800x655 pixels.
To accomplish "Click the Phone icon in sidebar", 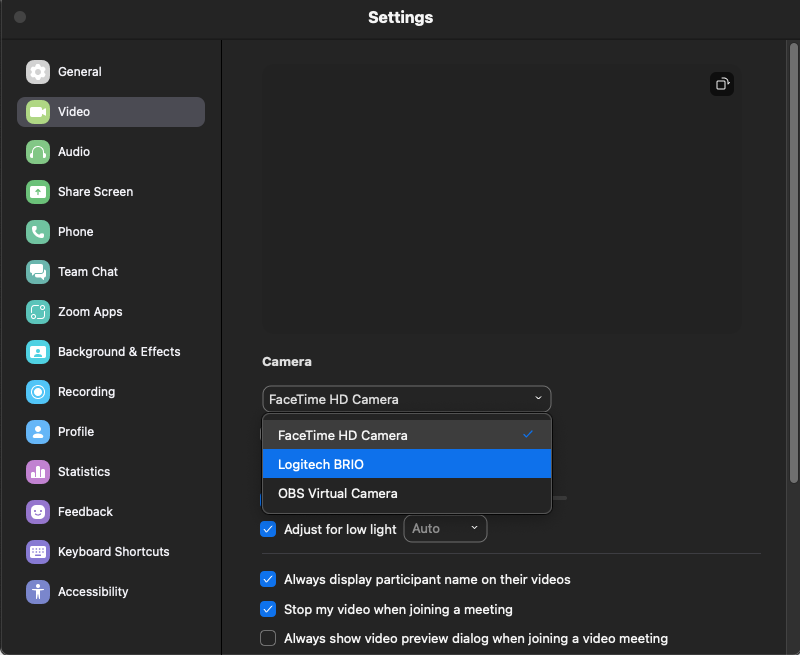I will [x=38, y=232].
